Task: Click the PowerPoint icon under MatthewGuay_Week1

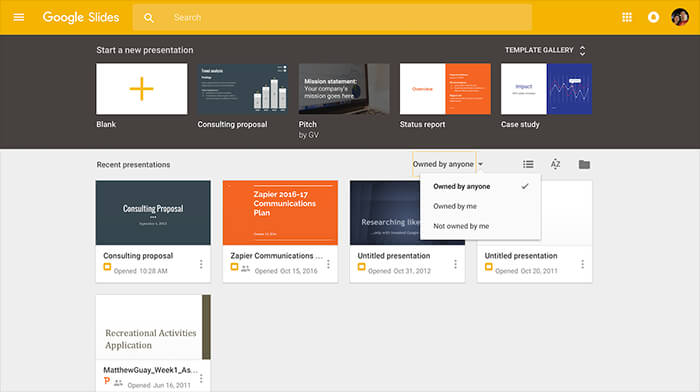Action: click(x=107, y=381)
